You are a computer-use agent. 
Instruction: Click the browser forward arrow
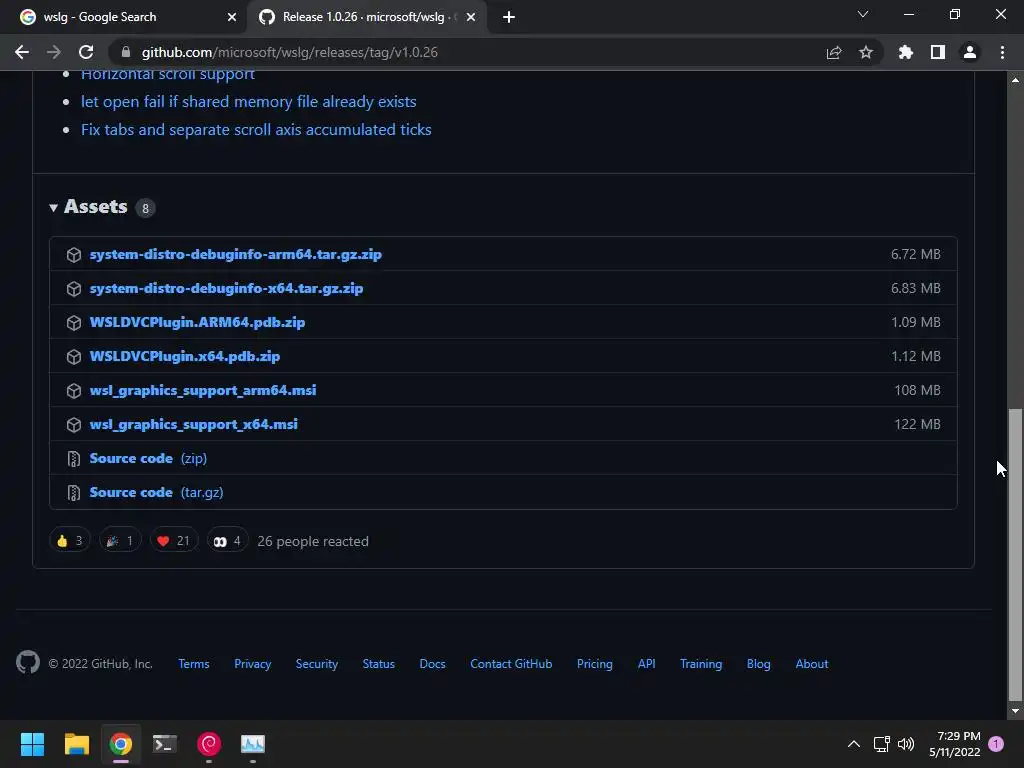coord(54,52)
